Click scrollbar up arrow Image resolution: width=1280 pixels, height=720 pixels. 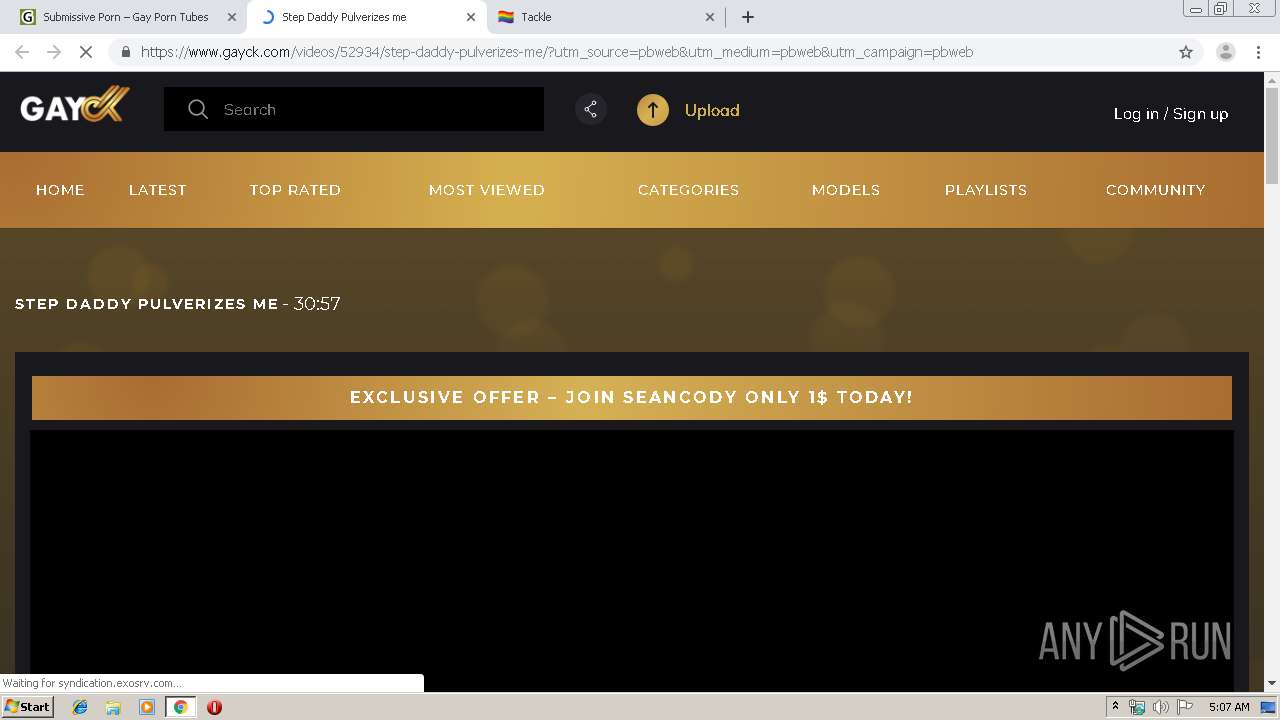coord(1272,79)
